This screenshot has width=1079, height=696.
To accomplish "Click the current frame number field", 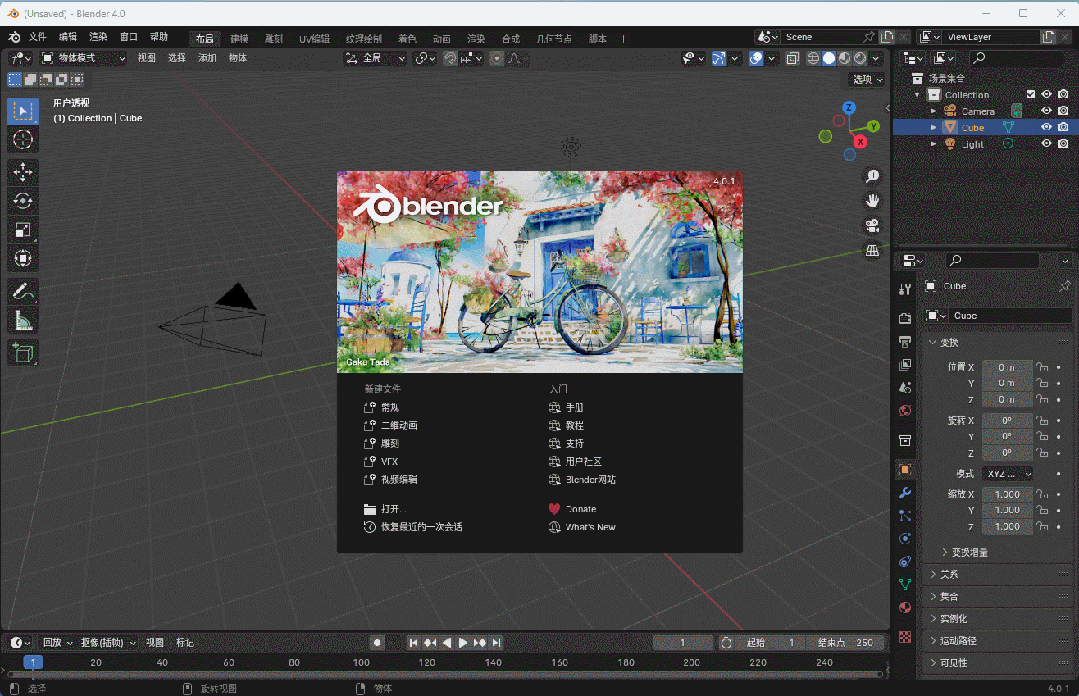I will tap(683, 642).
